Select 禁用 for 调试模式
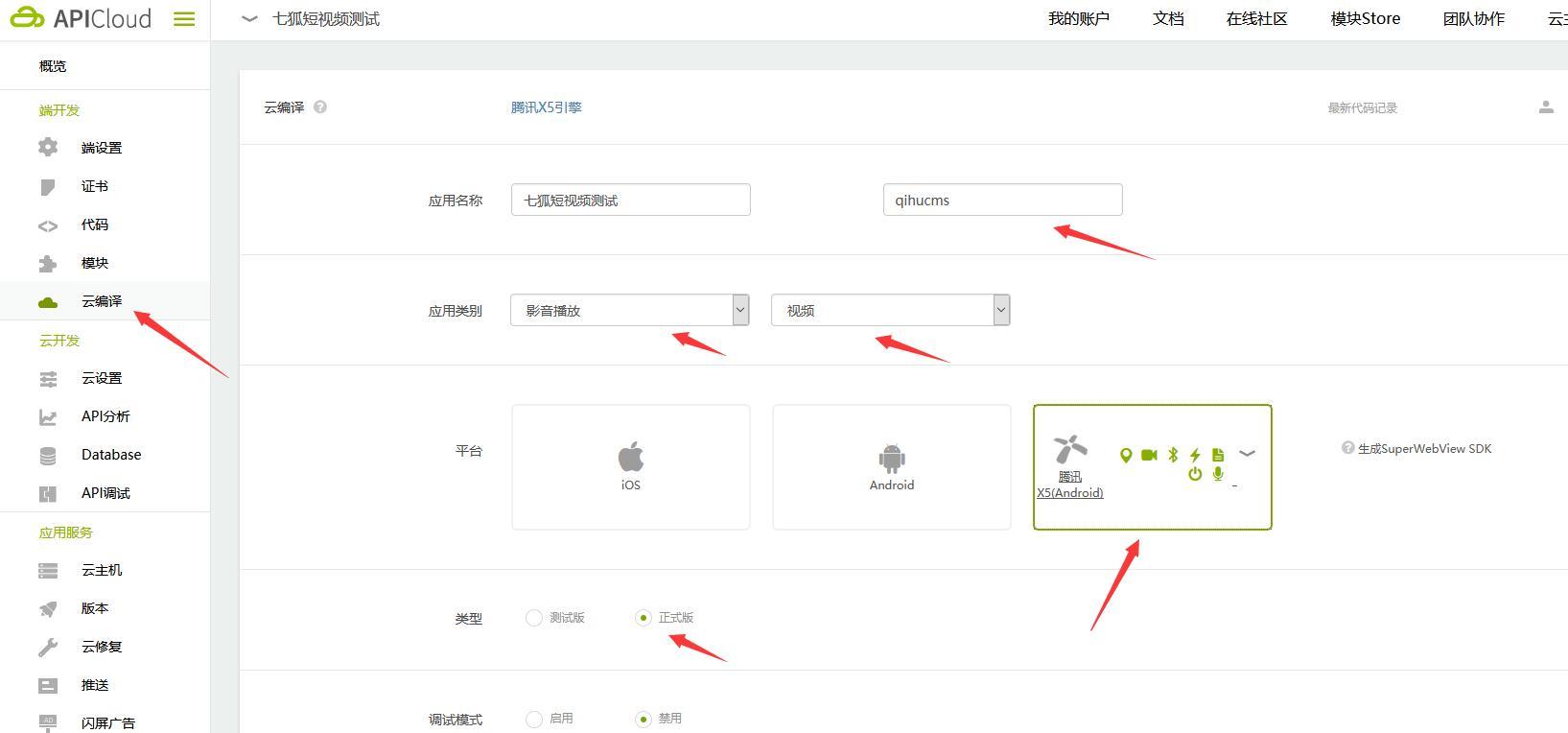The height and width of the screenshot is (733, 1568). pos(644,719)
